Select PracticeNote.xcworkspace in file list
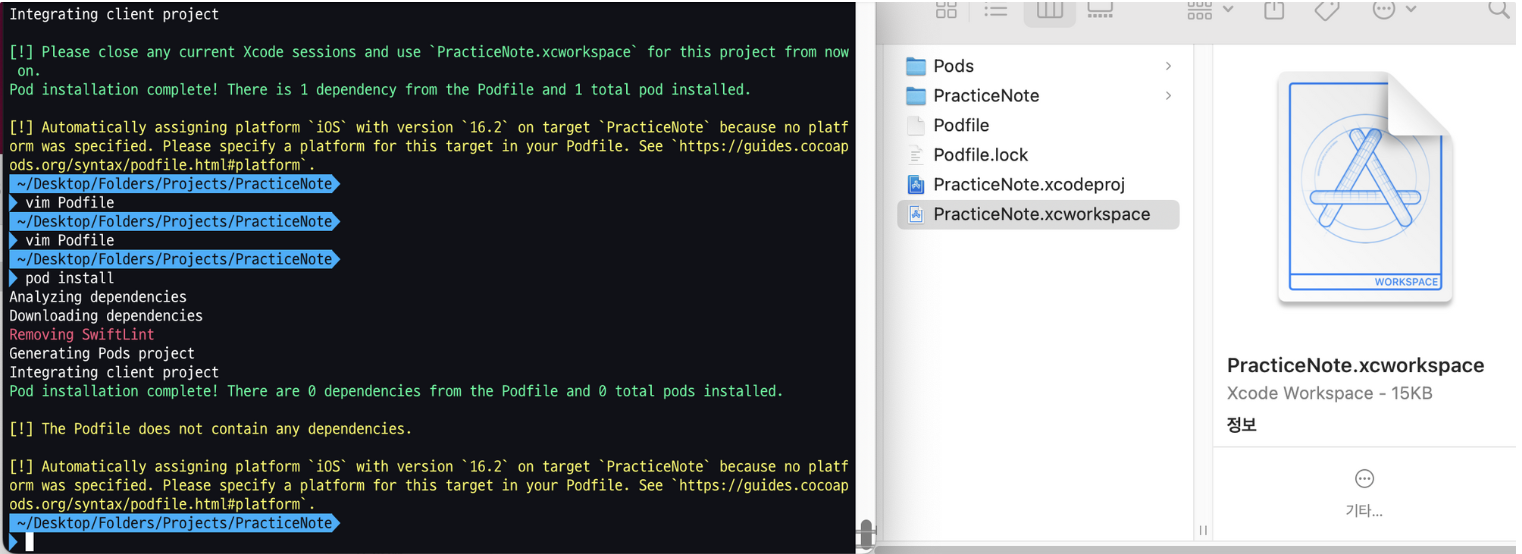 tap(1038, 214)
